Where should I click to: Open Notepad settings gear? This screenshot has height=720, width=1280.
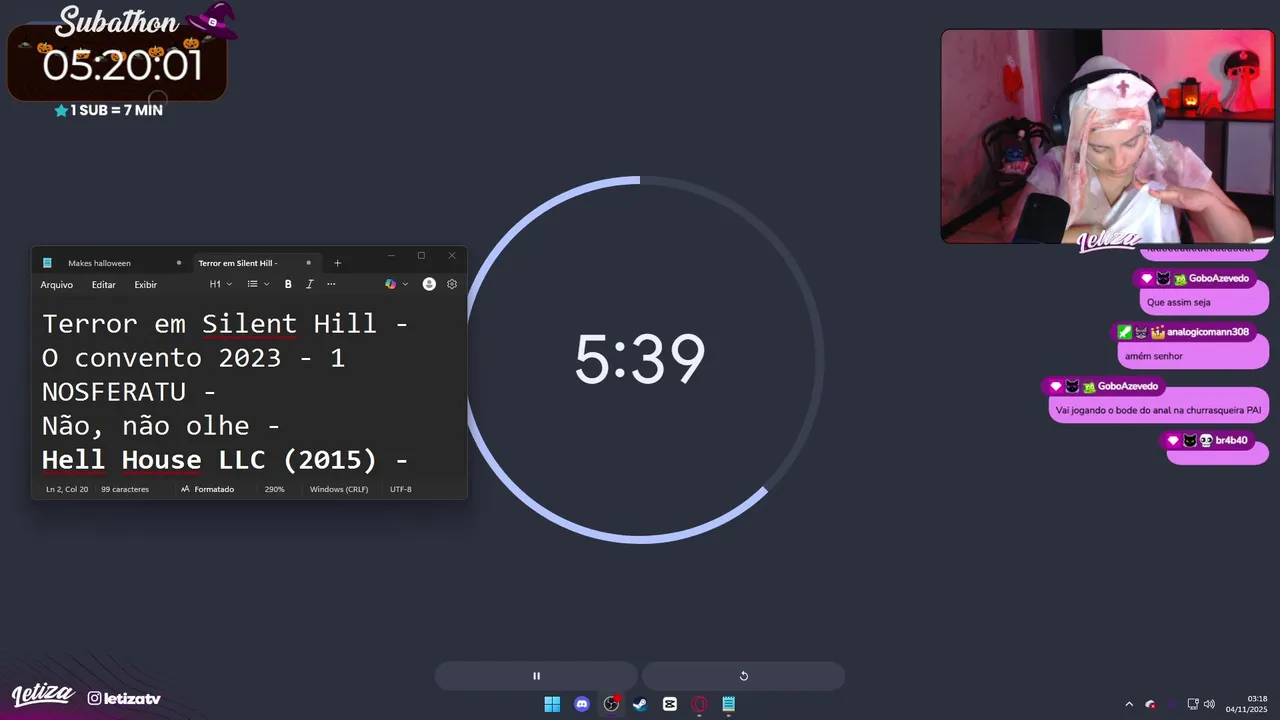(x=452, y=285)
